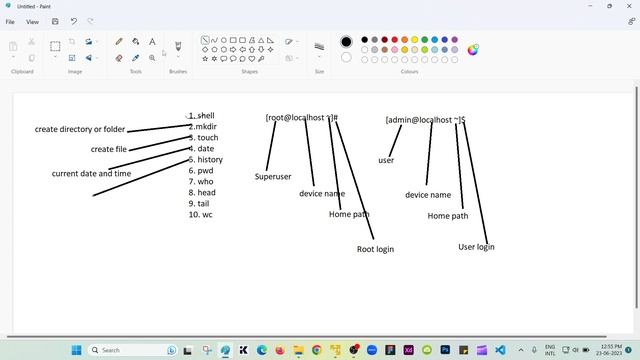
Task: Open Adobe XD from taskbar
Action: 409,350
